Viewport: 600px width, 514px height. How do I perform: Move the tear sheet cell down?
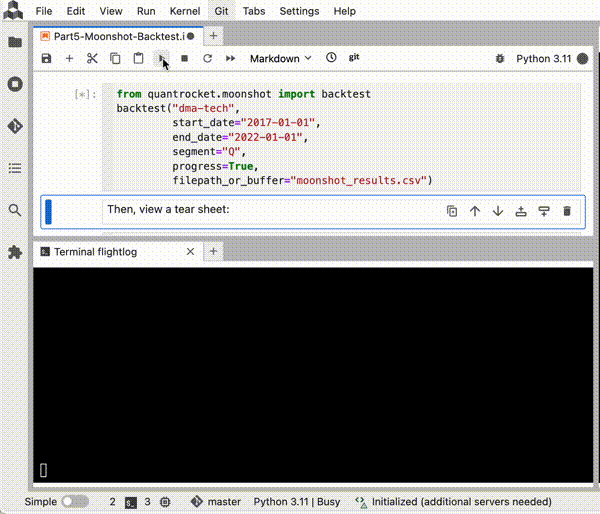point(498,211)
